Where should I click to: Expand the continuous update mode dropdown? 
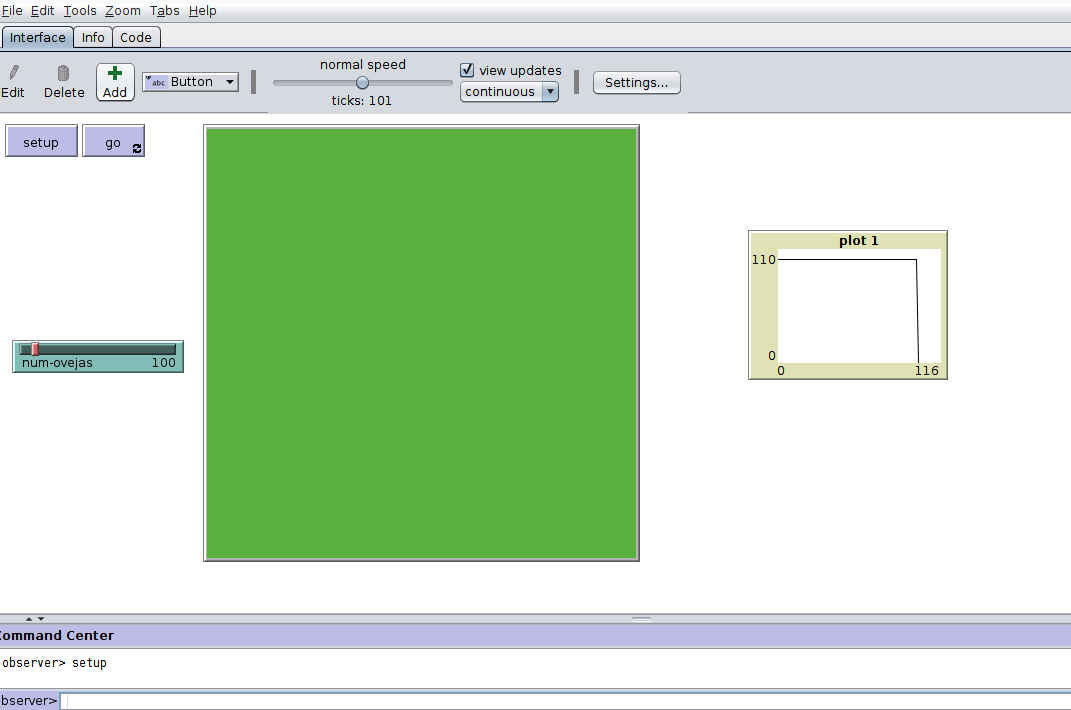[509, 92]
